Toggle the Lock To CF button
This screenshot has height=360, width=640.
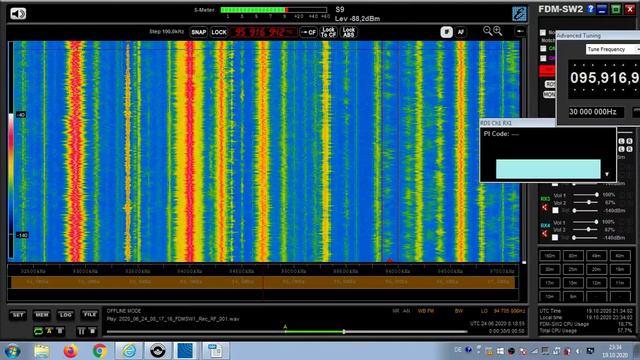click(x=328, y=32)
